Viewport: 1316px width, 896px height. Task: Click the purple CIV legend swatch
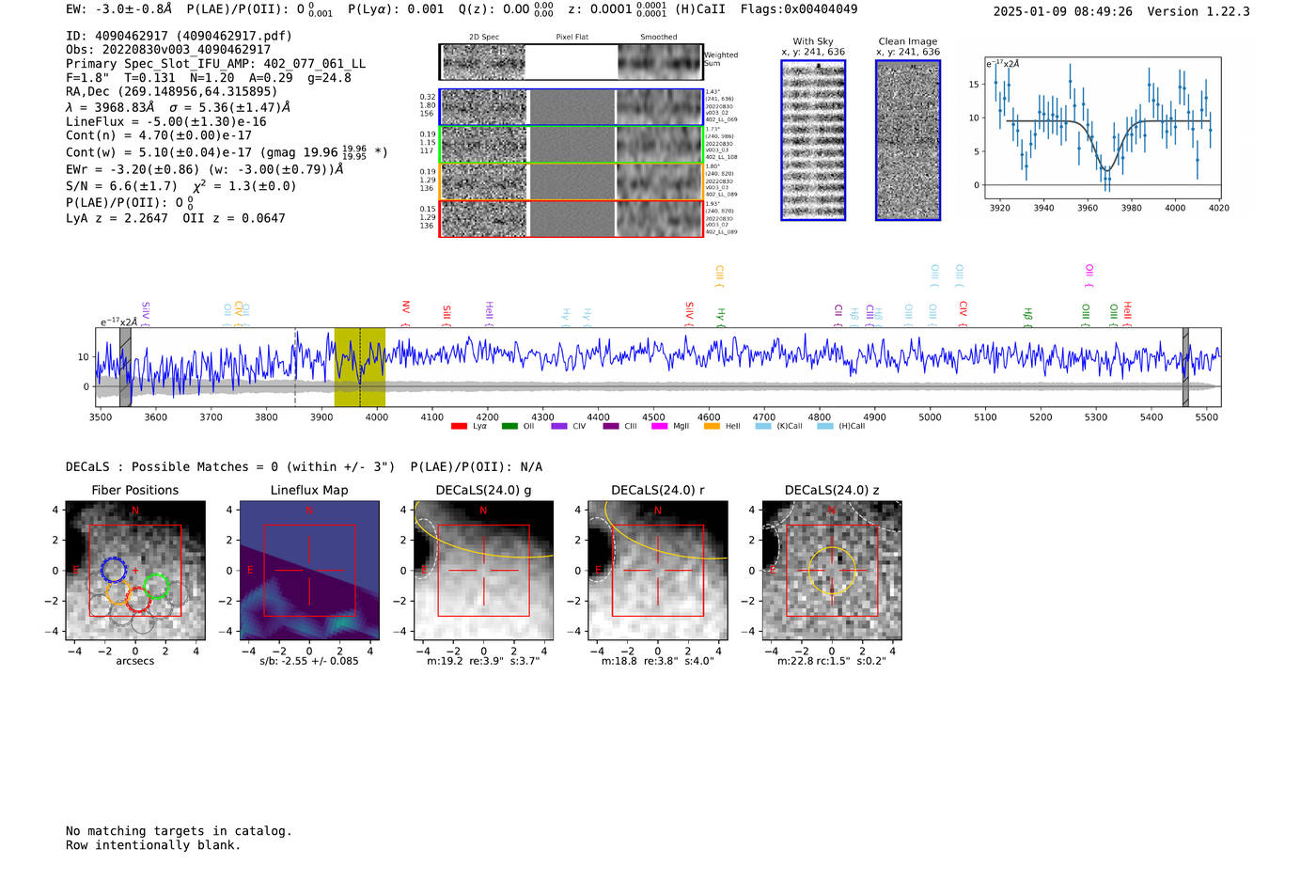point(559,426)
